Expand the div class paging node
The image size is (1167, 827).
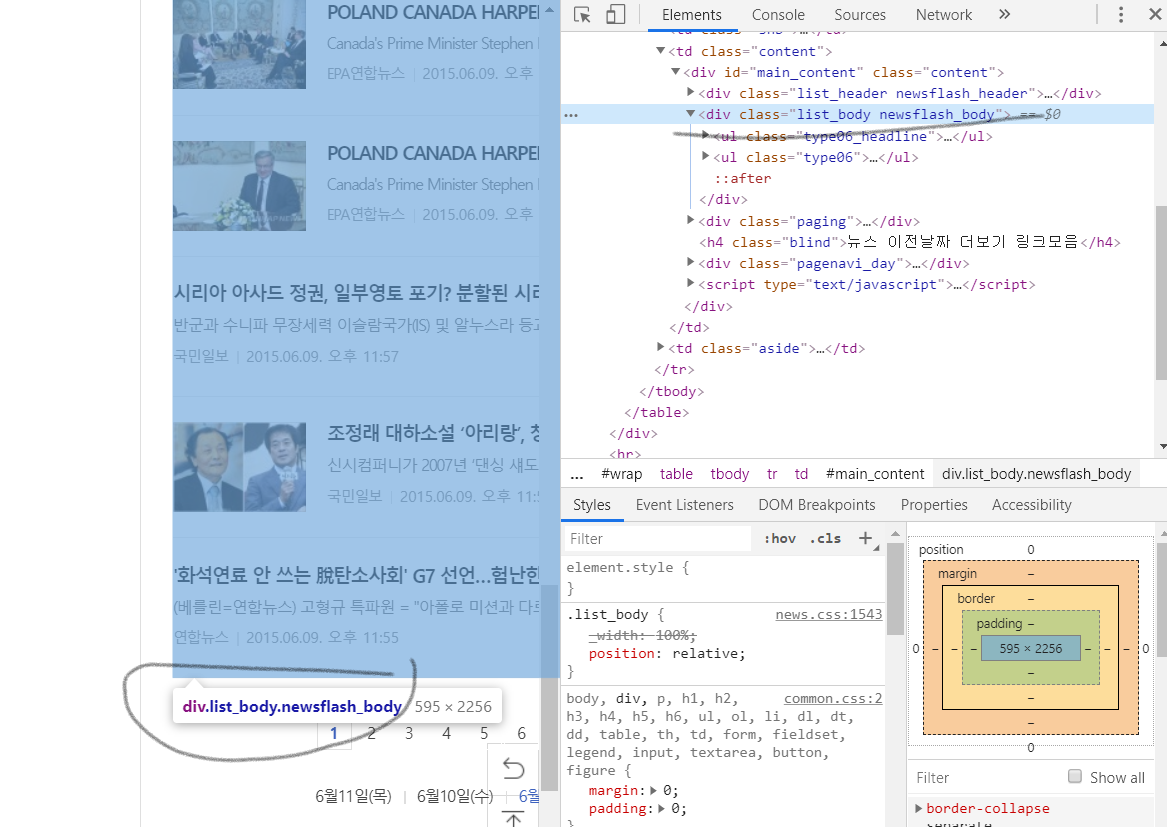tap(691, 220)
